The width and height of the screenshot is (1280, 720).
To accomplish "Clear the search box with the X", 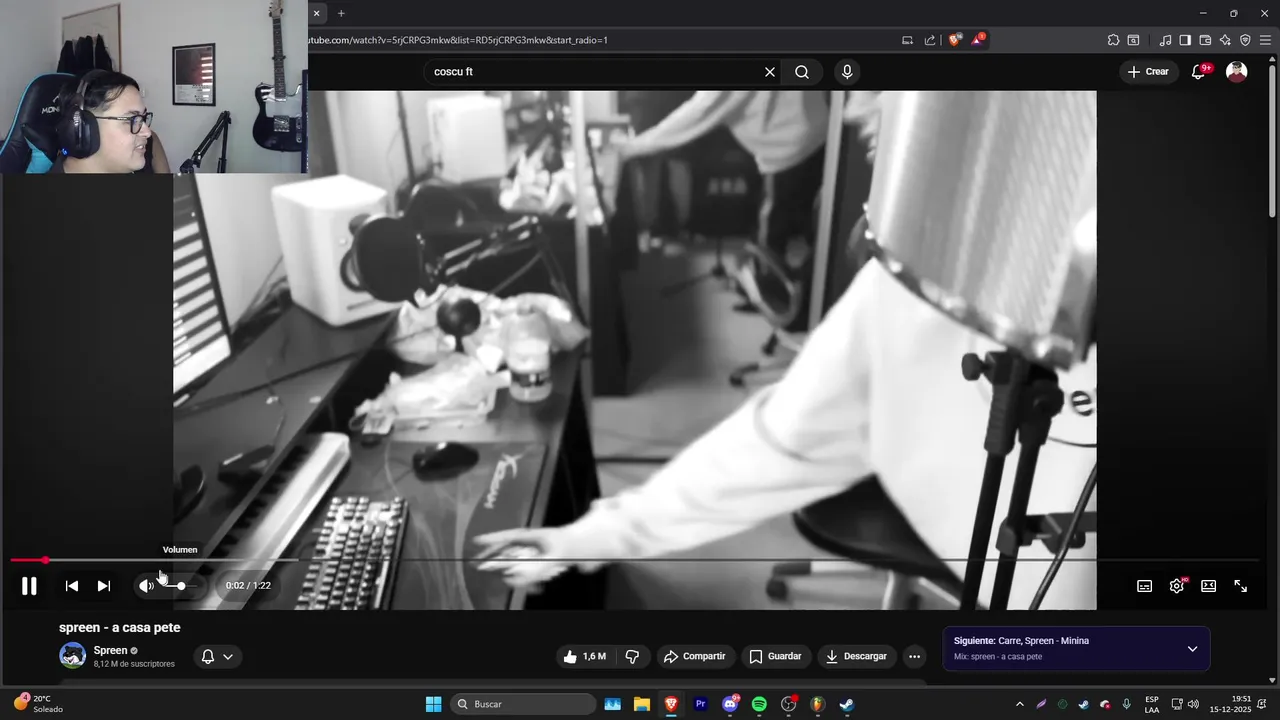I will click(x=770, y=72).
